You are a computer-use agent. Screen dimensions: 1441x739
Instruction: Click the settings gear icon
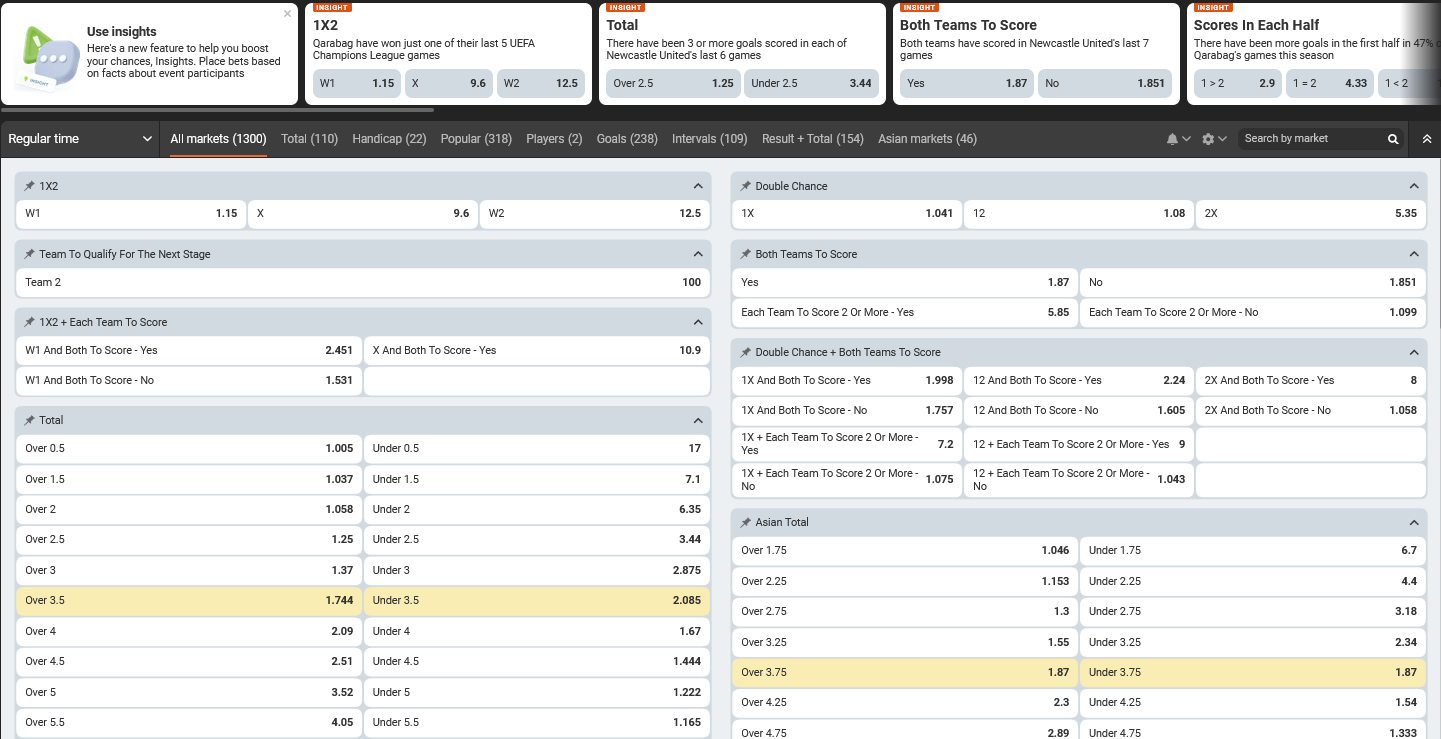coord(1208,139)
